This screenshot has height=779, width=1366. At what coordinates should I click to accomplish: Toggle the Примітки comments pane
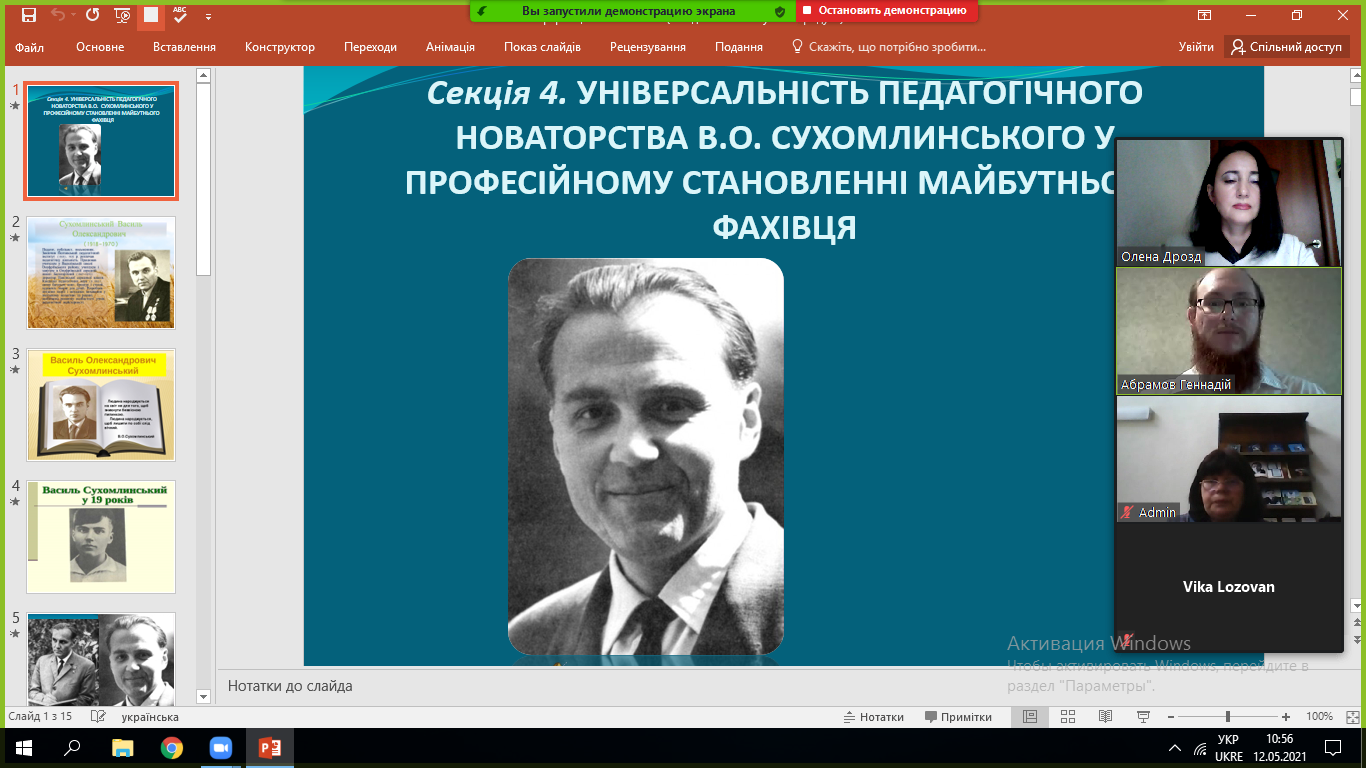[x=958, y=717]
